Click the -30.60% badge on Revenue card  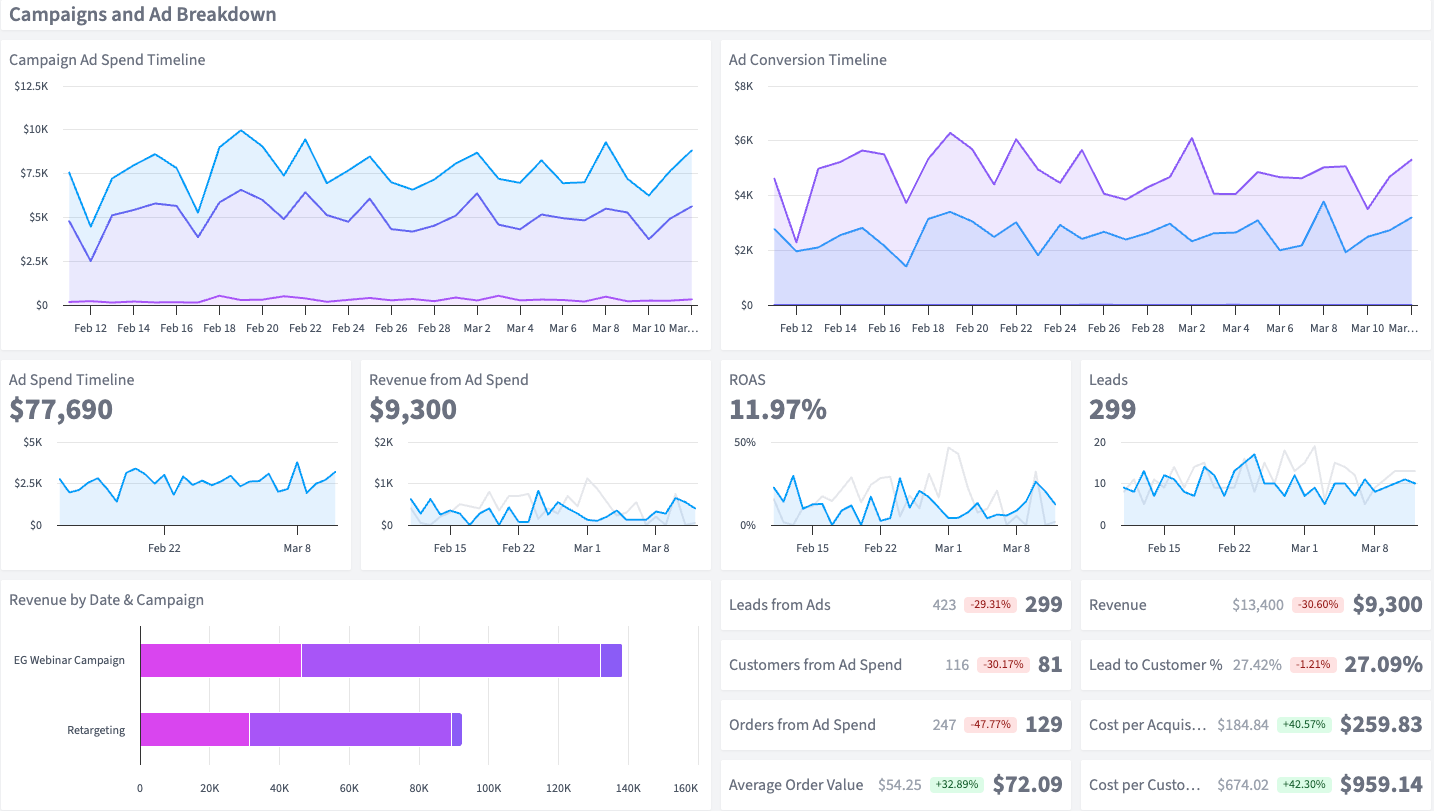tap(1317, 605)
